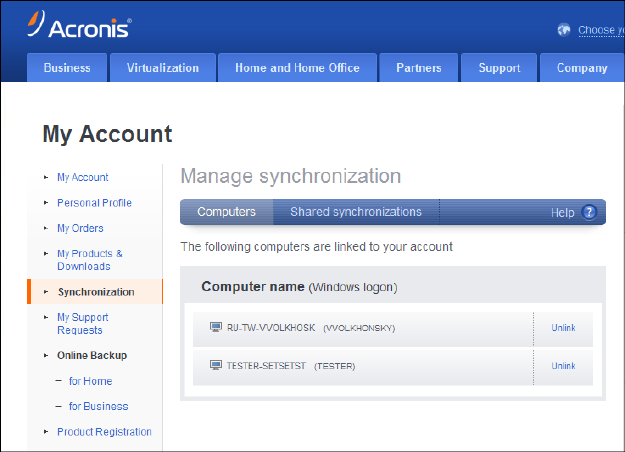This screenshot has width=625, height=452.
Task: Click the TESTER-SETSETST computer icon
Action: [215, 366]
